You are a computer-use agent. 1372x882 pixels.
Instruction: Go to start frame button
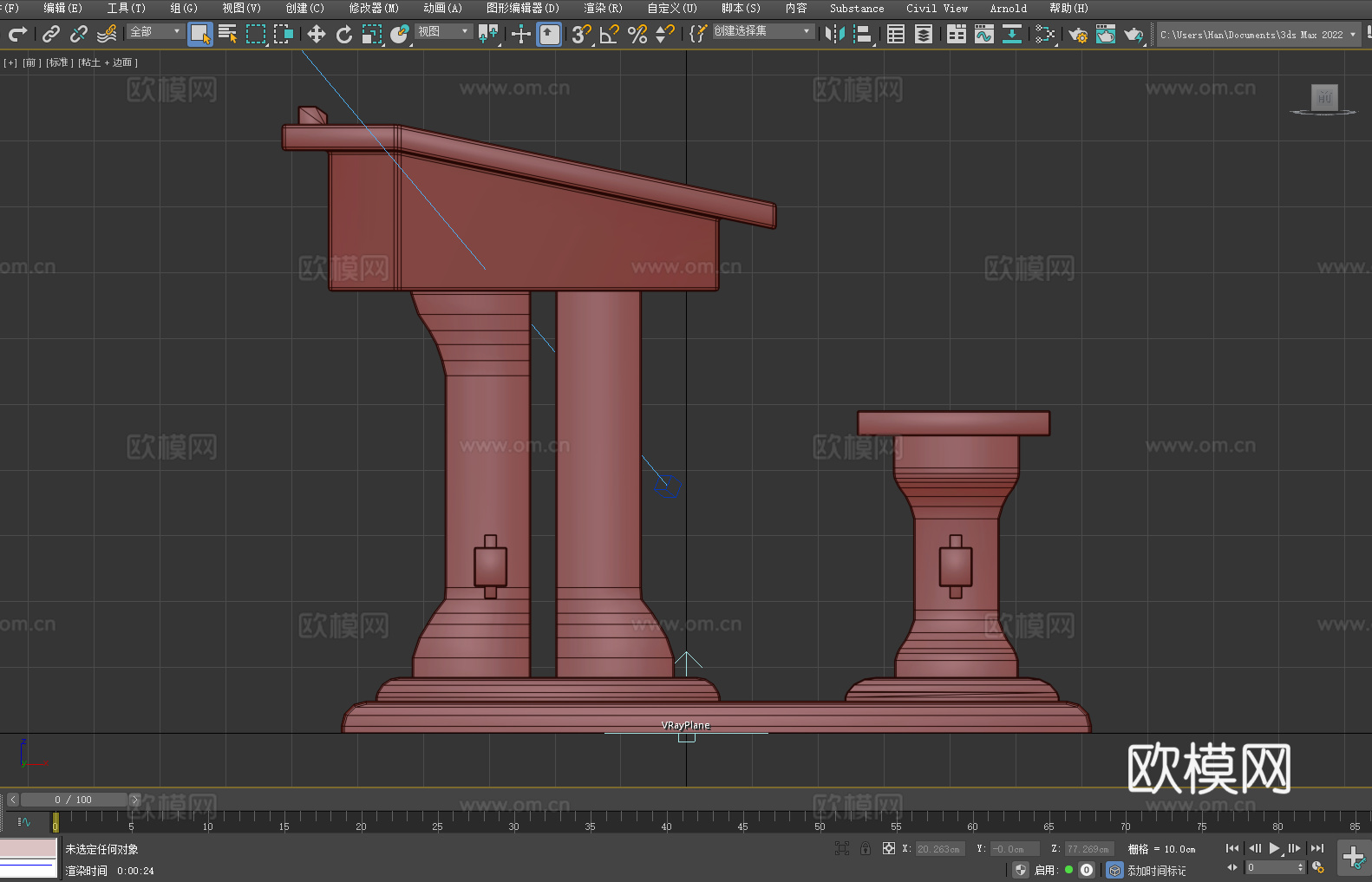tap(1232, 848)
